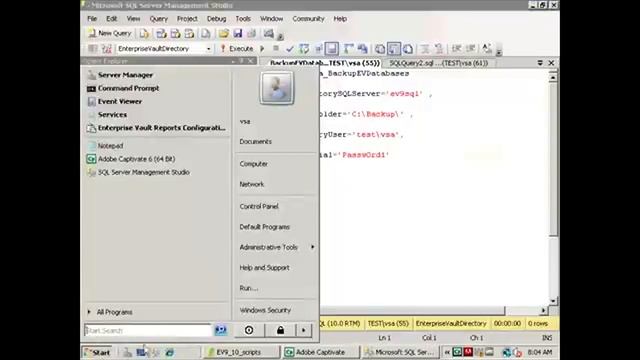Open the shutdown options arrow
Screen dimensions: 640x360
click(304, 330)
